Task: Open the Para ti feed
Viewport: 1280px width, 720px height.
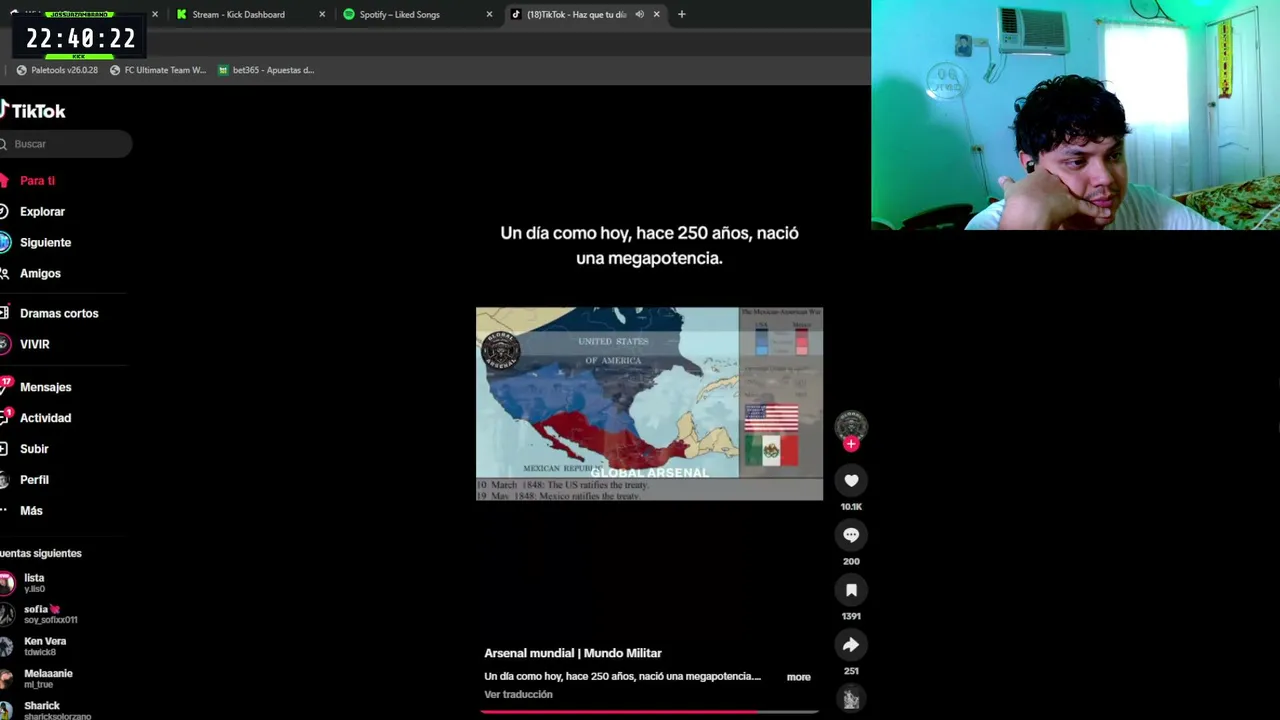Action: [x=37, y=181]
